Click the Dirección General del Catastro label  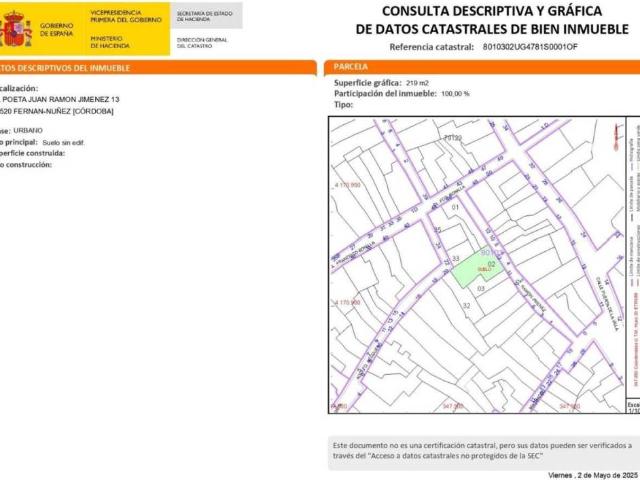click(201, 42)
